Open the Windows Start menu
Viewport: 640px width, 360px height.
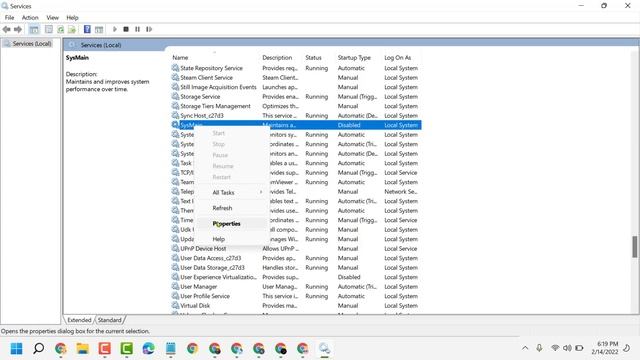(17, 349)
